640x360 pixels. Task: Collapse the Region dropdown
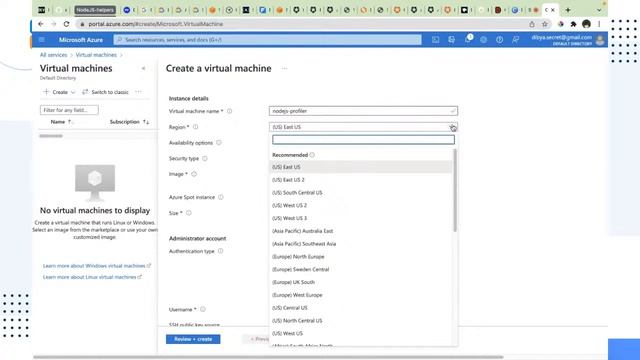tap(453, 127)
